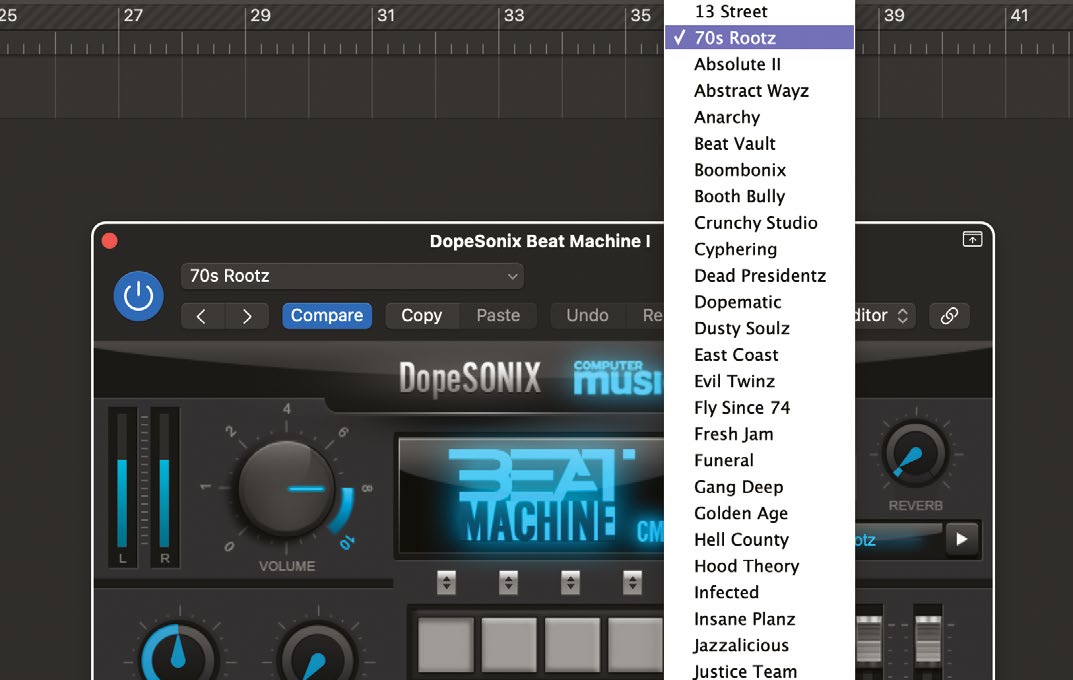Screen dimensions: 1073x680
Task: Adjust the left mixer fader
Action: point(869,638)
